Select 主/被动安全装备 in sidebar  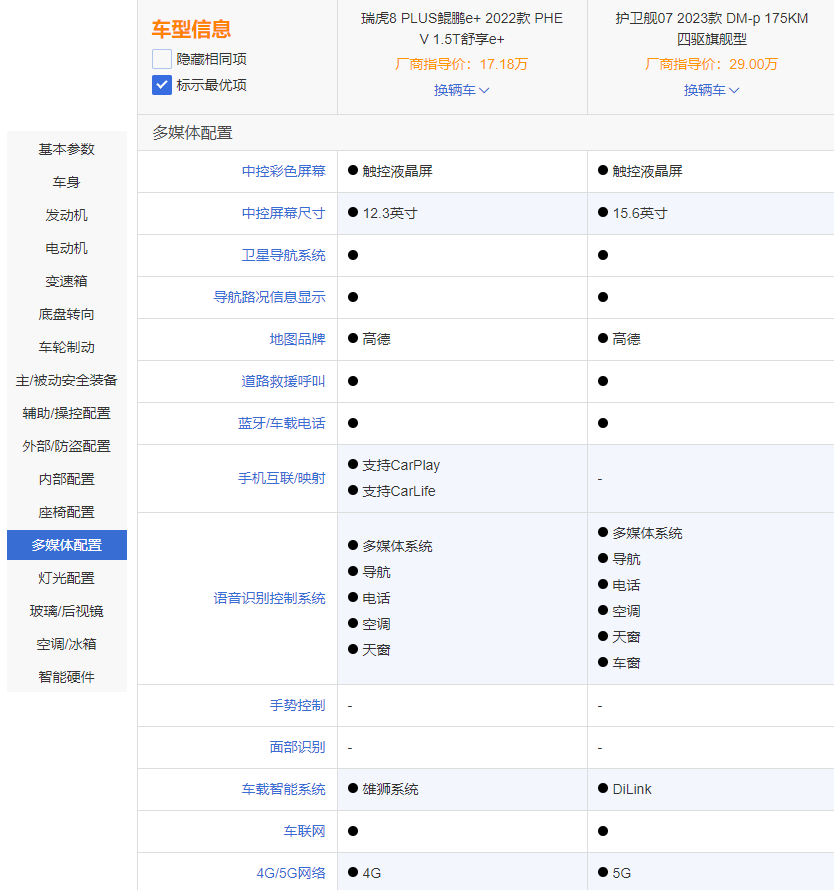(x=67, y=380)
